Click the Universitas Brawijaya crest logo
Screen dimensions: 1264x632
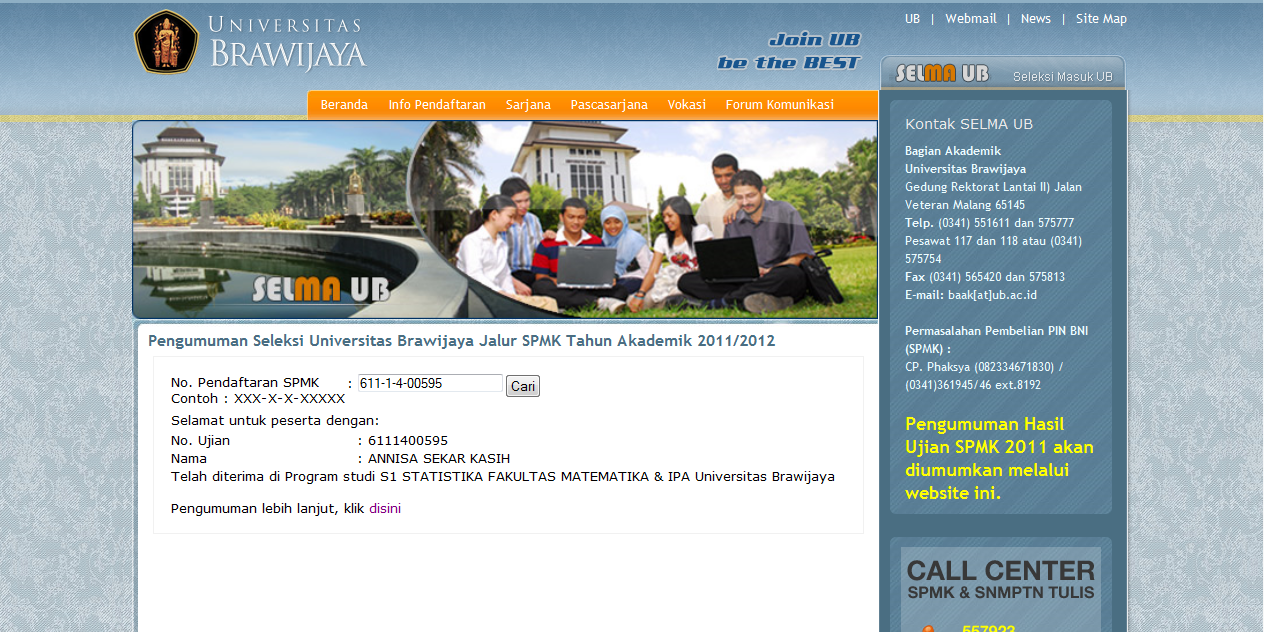pos(167,42)
